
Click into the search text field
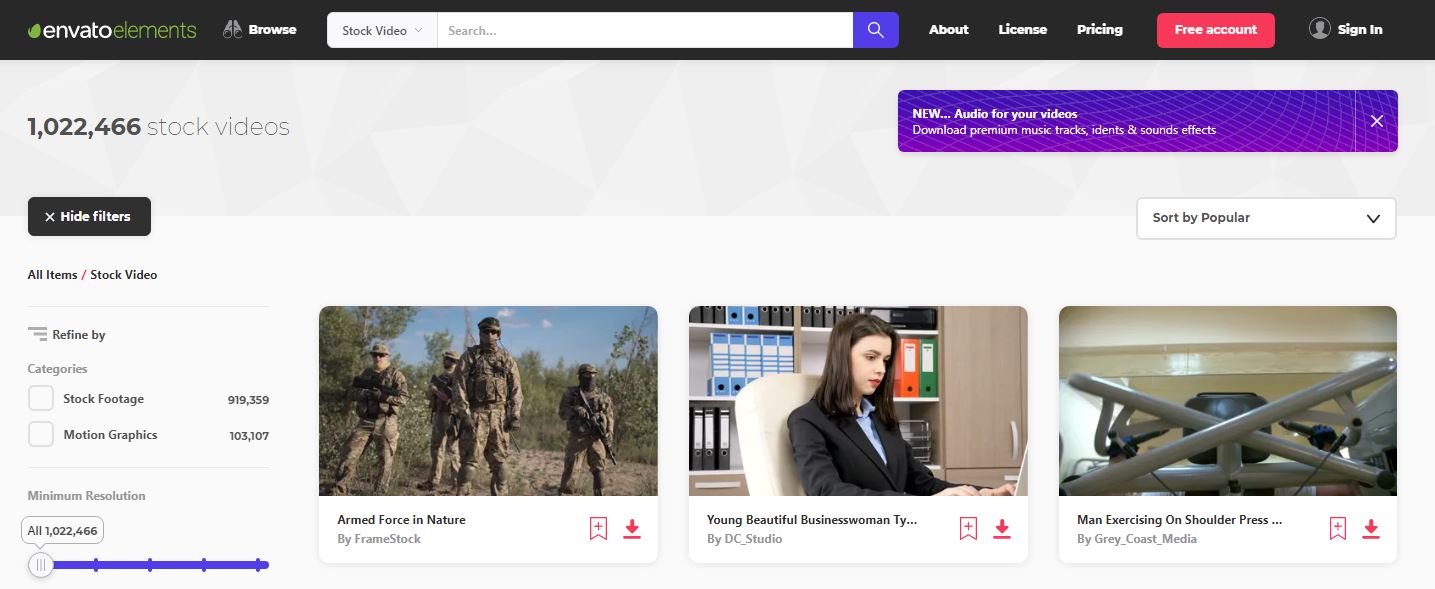(644, 30)
